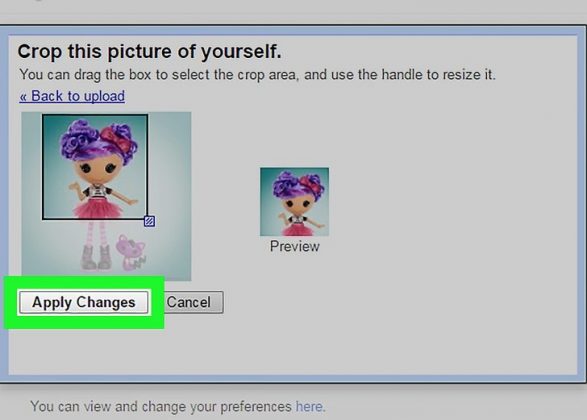Click the 'Preview' label under thumbnail
Image resolution: width=587 pixels, height=420 pixels.
tap(295, 247)
